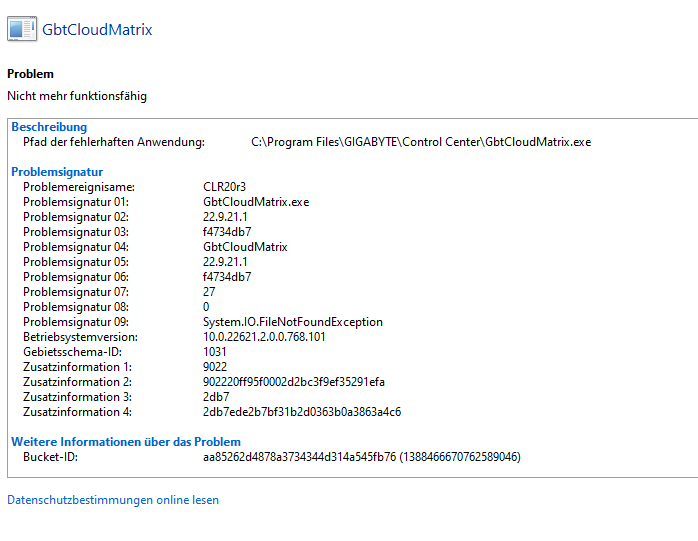Viewport: 698px width, 541px height.
Task: Select the Bucket-ID value aa85262d4878...
Action: [x=362, y=457]
